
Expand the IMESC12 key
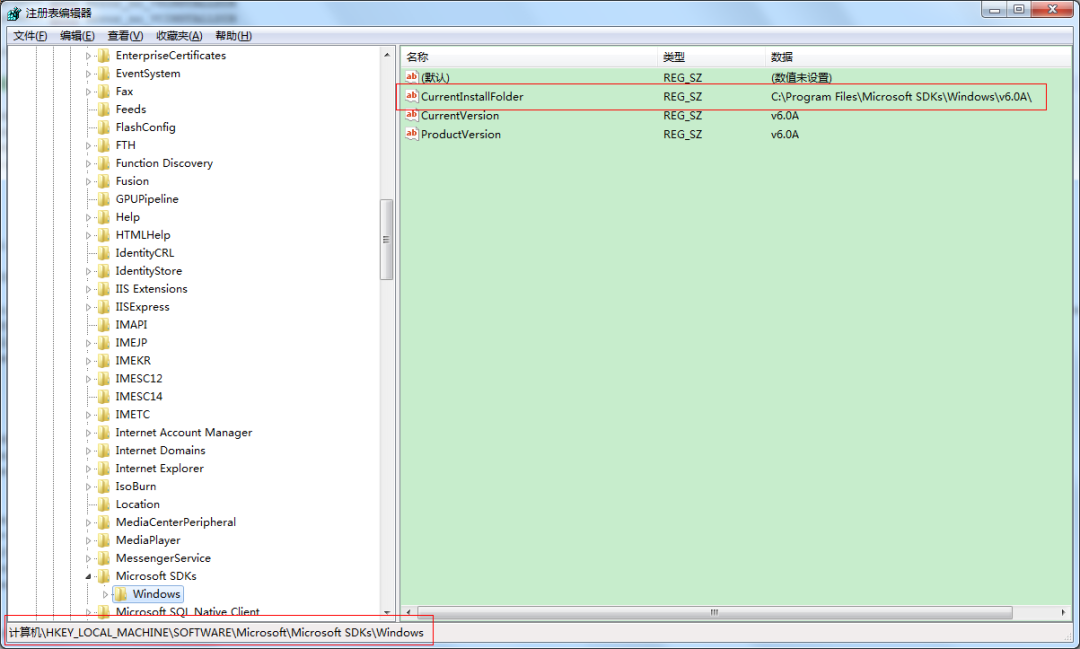pos(88,379)
